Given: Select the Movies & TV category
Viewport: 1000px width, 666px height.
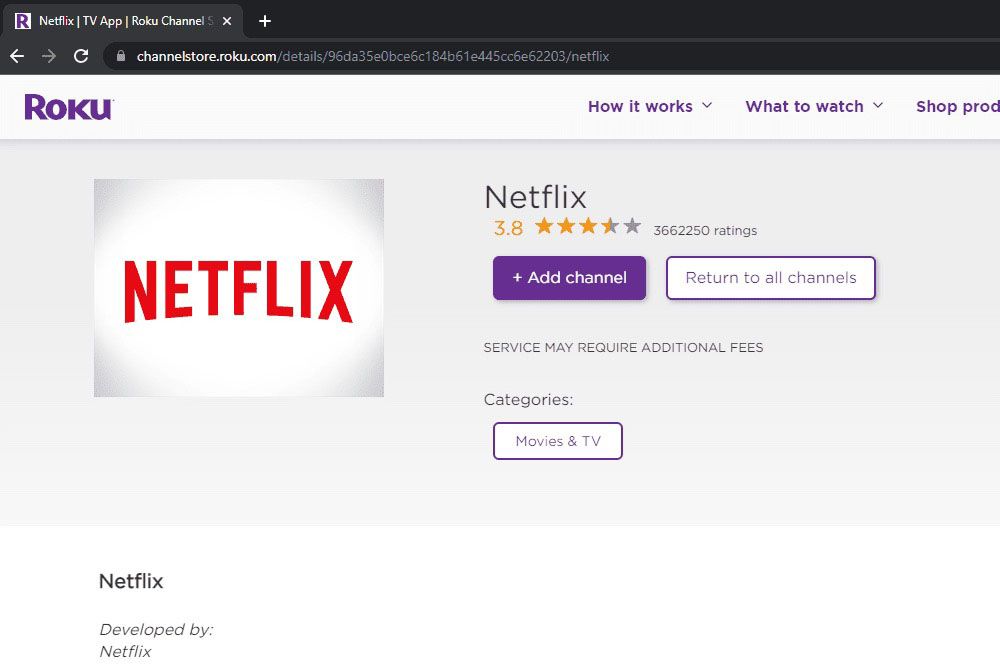Looking at the screenshot, I should click(557, 440).
